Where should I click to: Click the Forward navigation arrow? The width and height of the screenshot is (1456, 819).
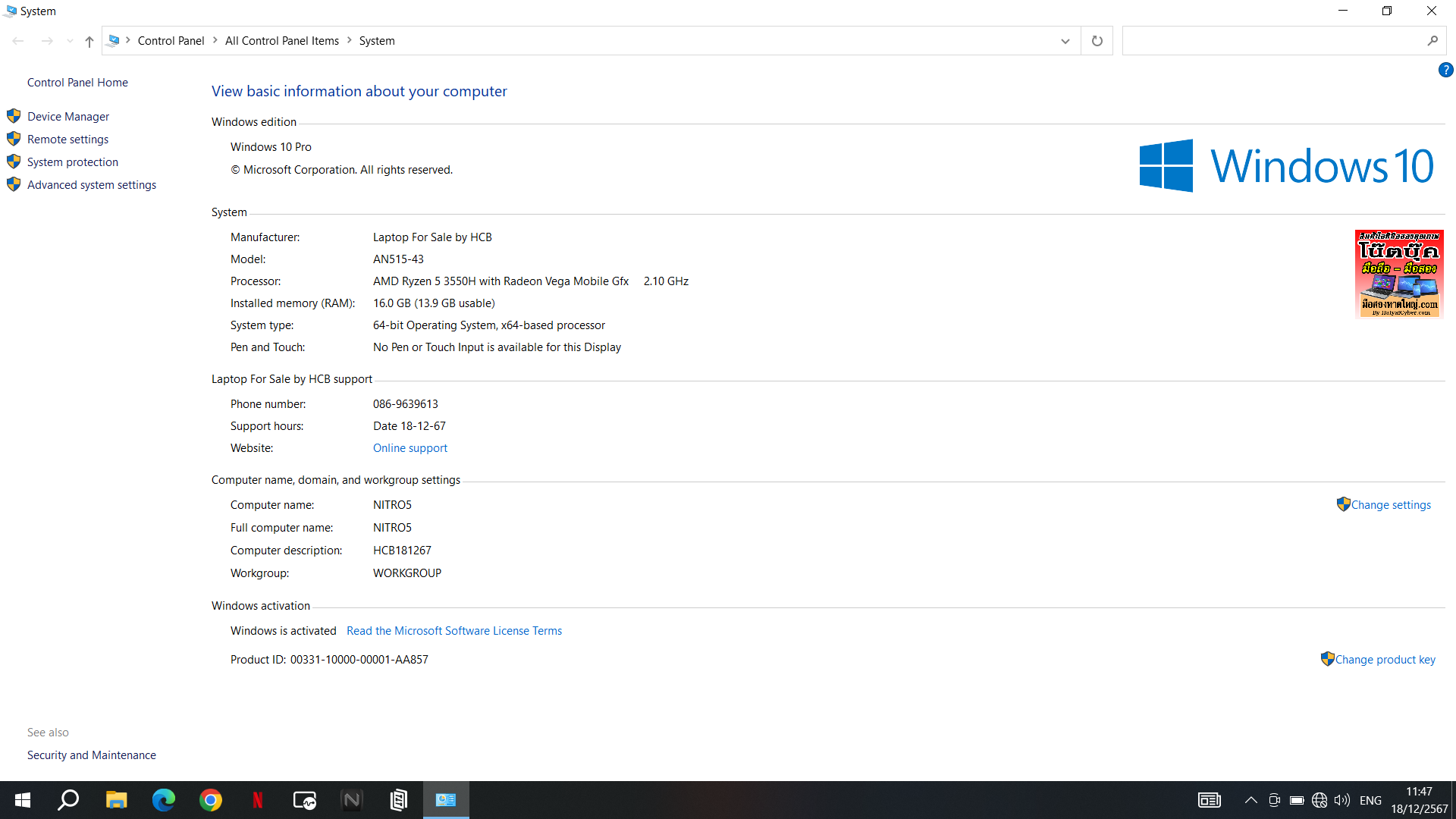coord(47,41)
